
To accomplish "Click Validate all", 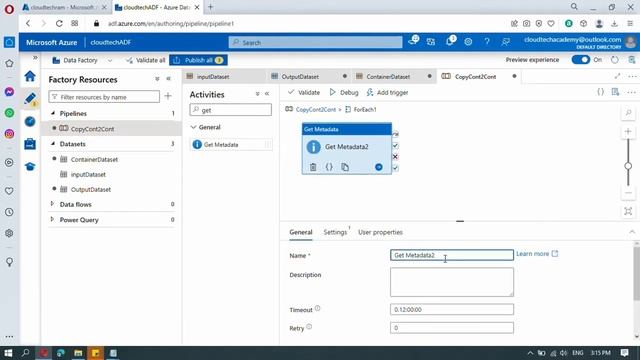I will pos(145,60).
